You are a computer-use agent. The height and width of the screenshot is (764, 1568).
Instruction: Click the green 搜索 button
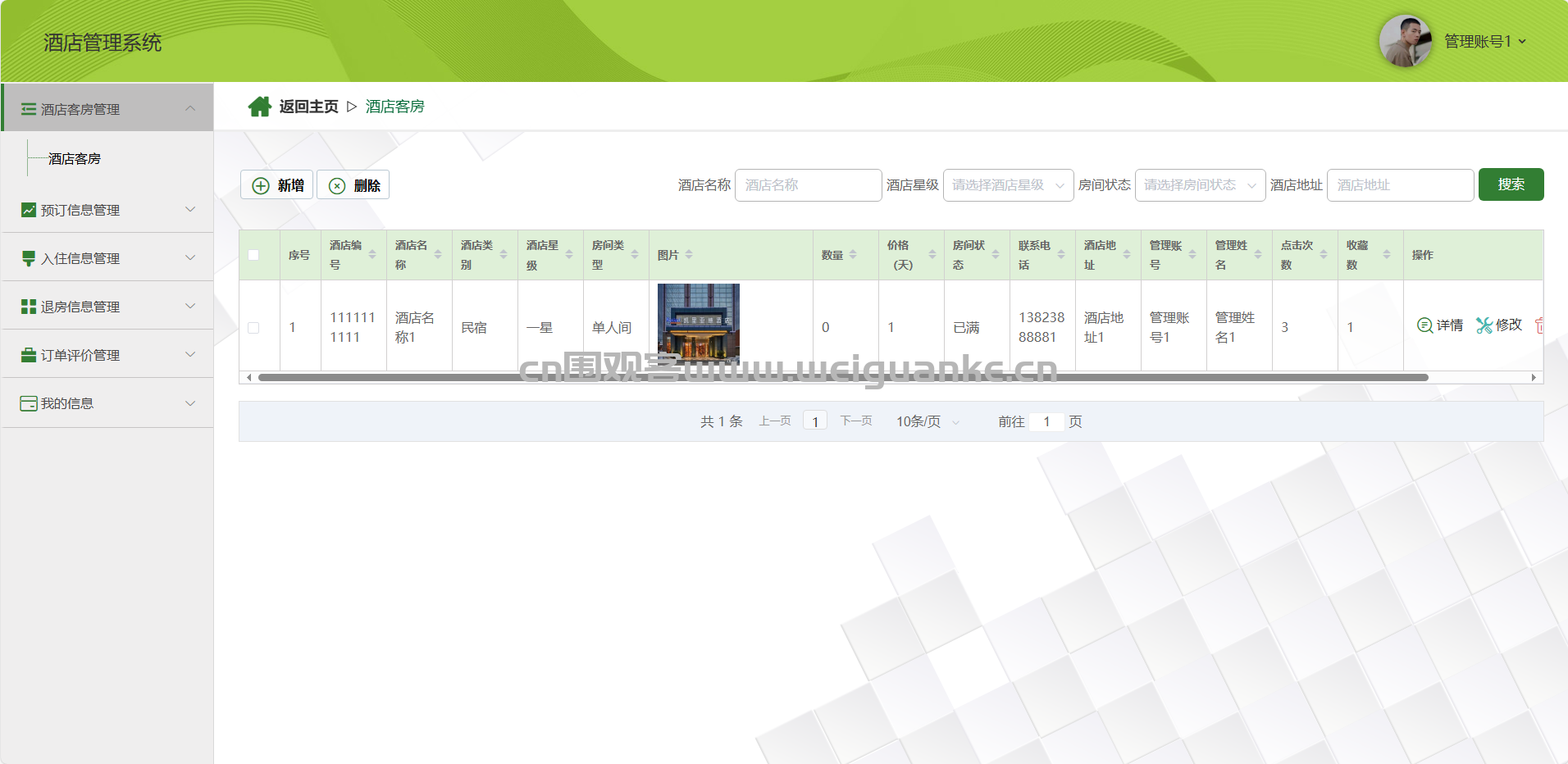pos(1511,184)
